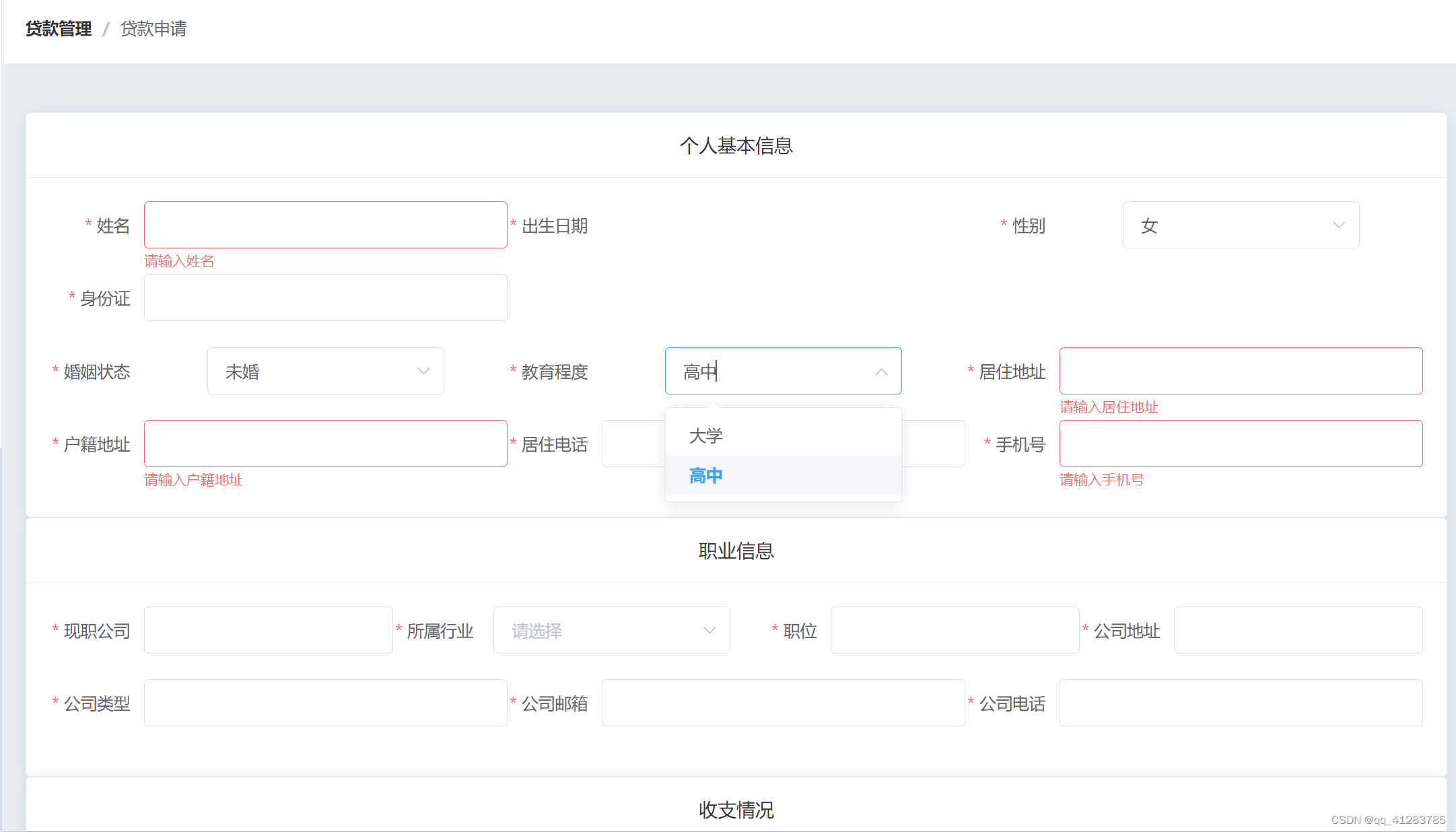Click the 公司类型 company type field

325,703
